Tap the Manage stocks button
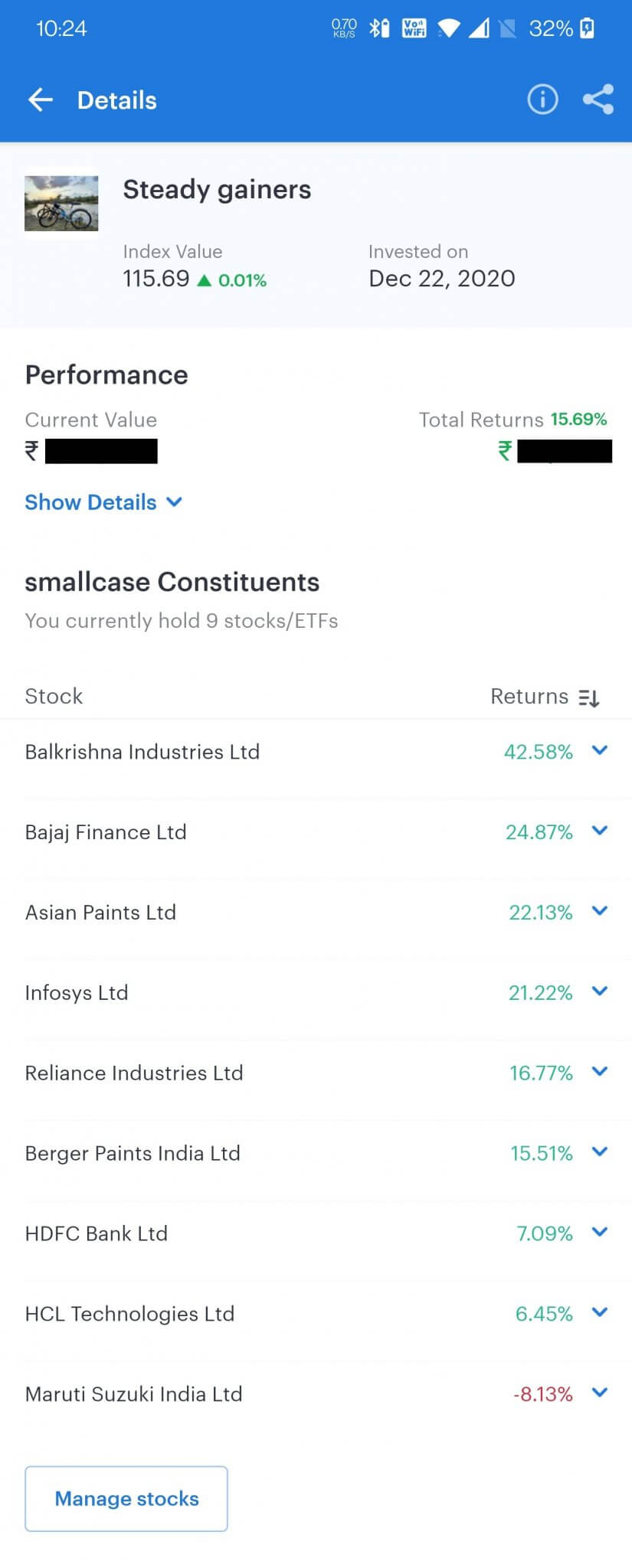Viewport: 632px width, 1568px height. pyautogui.click(x=126, y=1498)
